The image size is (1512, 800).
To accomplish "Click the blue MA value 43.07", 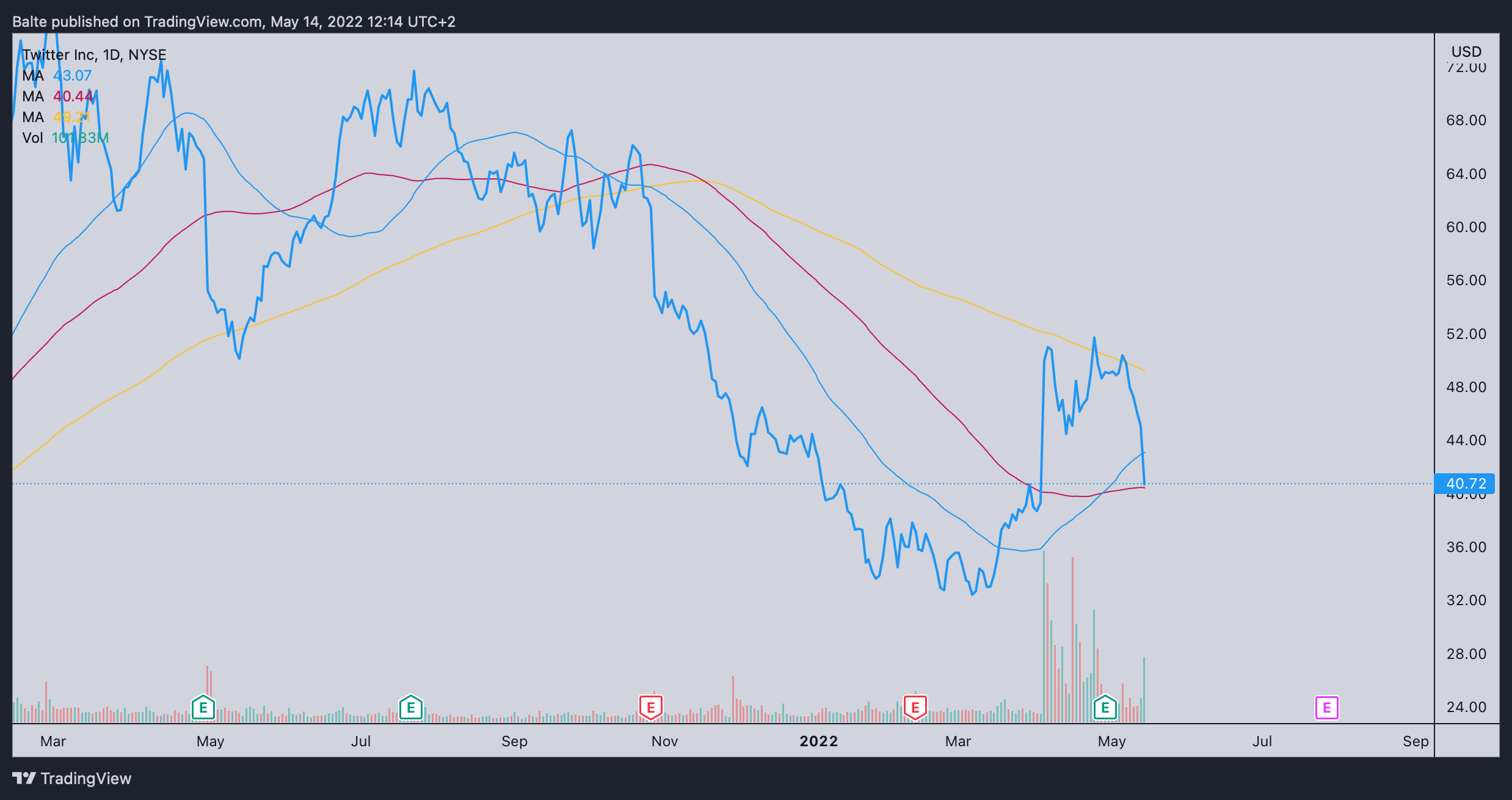I will point(73,76).
